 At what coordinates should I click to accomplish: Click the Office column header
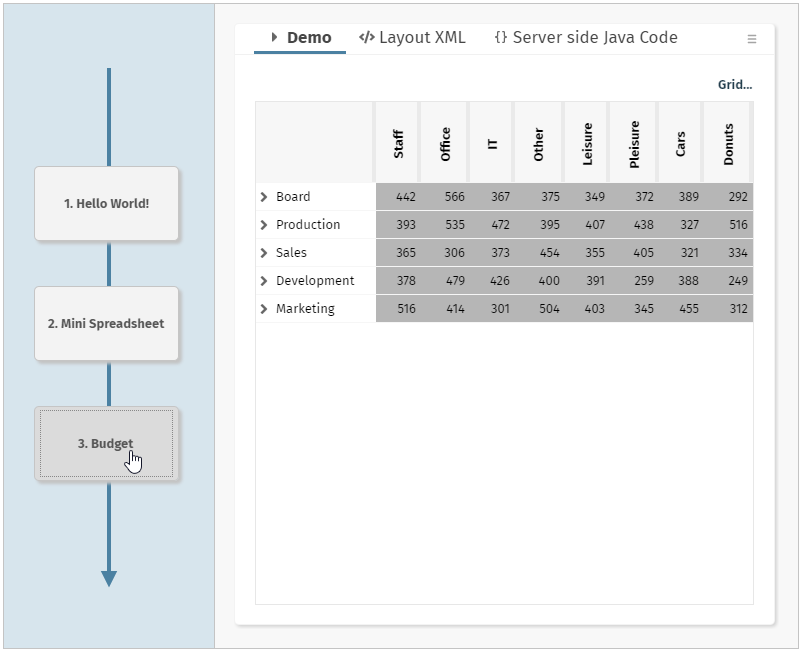(445, 143)
